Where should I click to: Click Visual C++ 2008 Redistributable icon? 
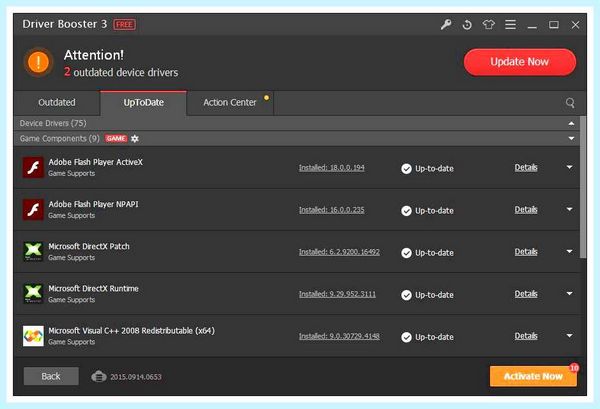(x=33, y=336)
